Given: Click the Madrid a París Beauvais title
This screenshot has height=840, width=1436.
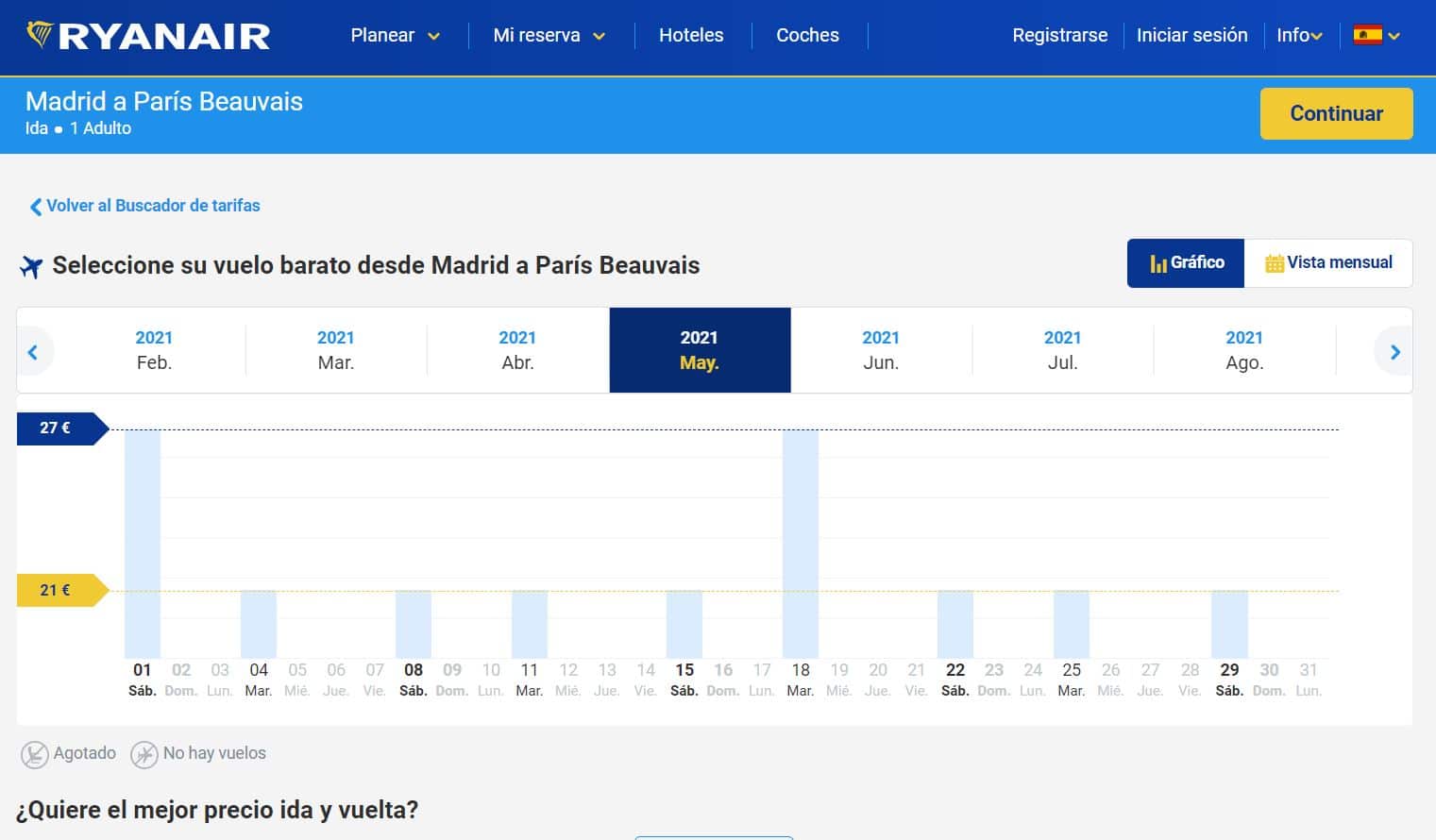Looking at the screenshot, I should tap(164, 102).
